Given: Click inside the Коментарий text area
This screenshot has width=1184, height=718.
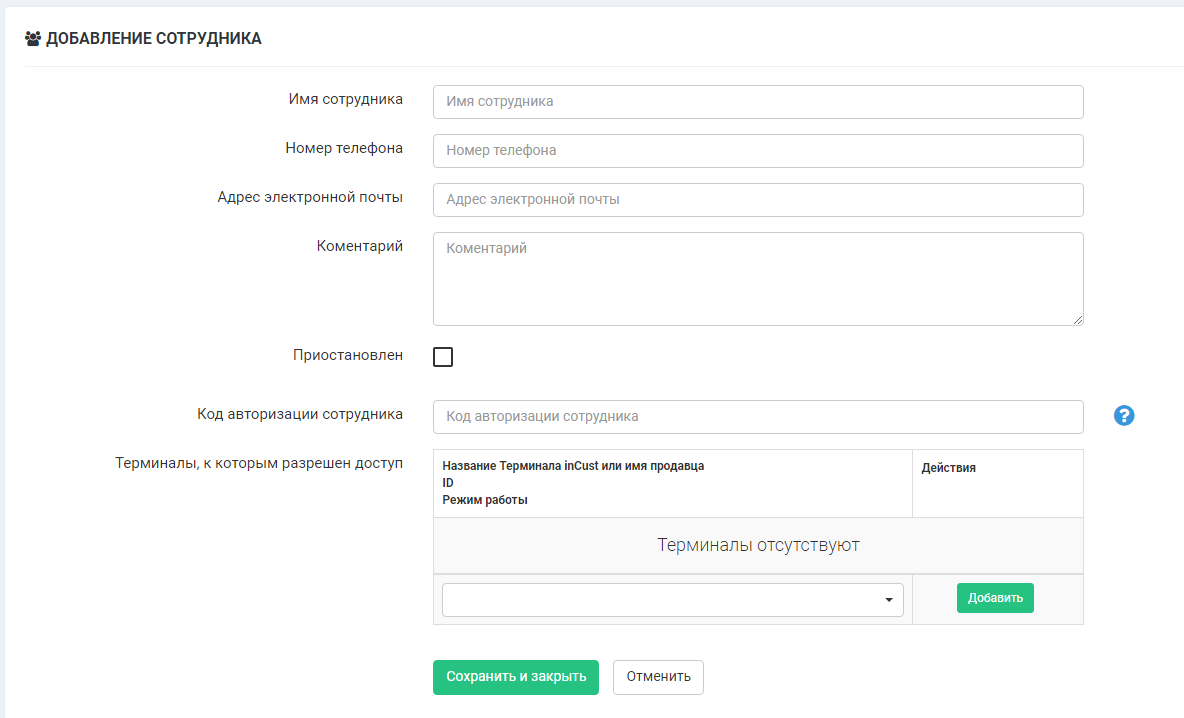Looking at the screenshot, I should (x=758, y=278).
